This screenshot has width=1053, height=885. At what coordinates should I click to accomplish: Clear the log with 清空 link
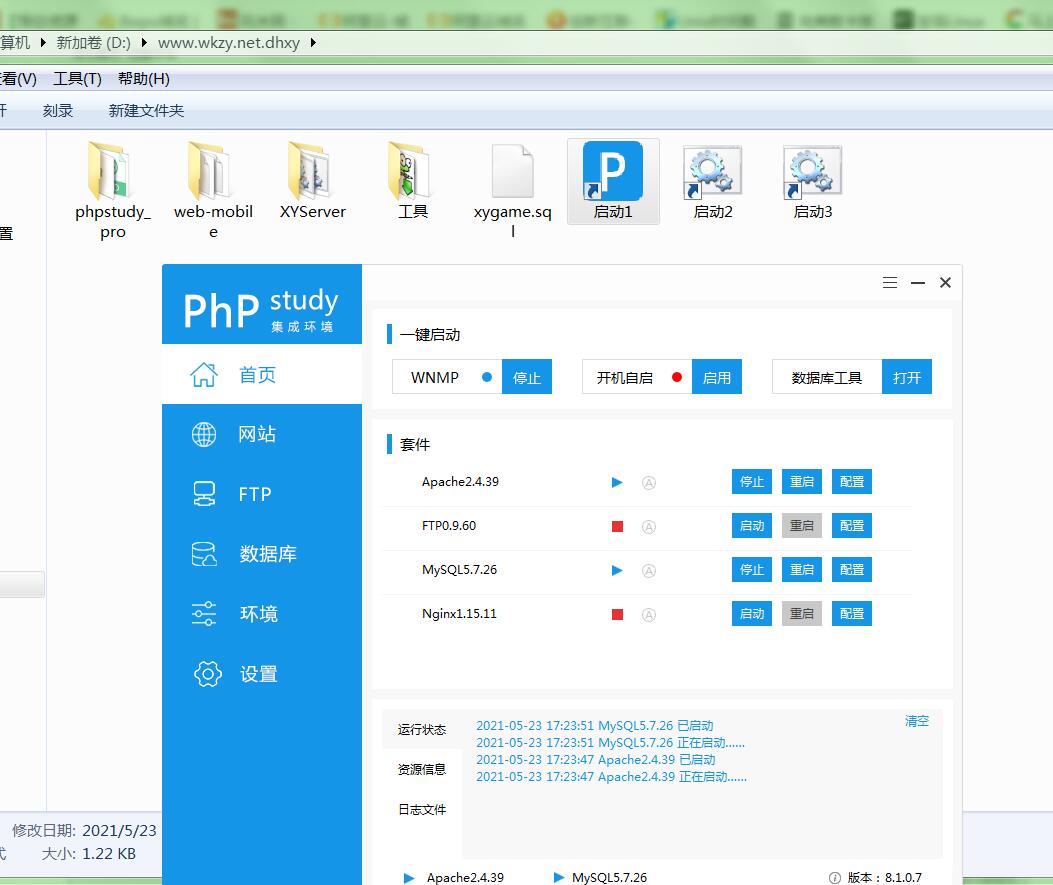pyautogui.click(x=917, y=721)
